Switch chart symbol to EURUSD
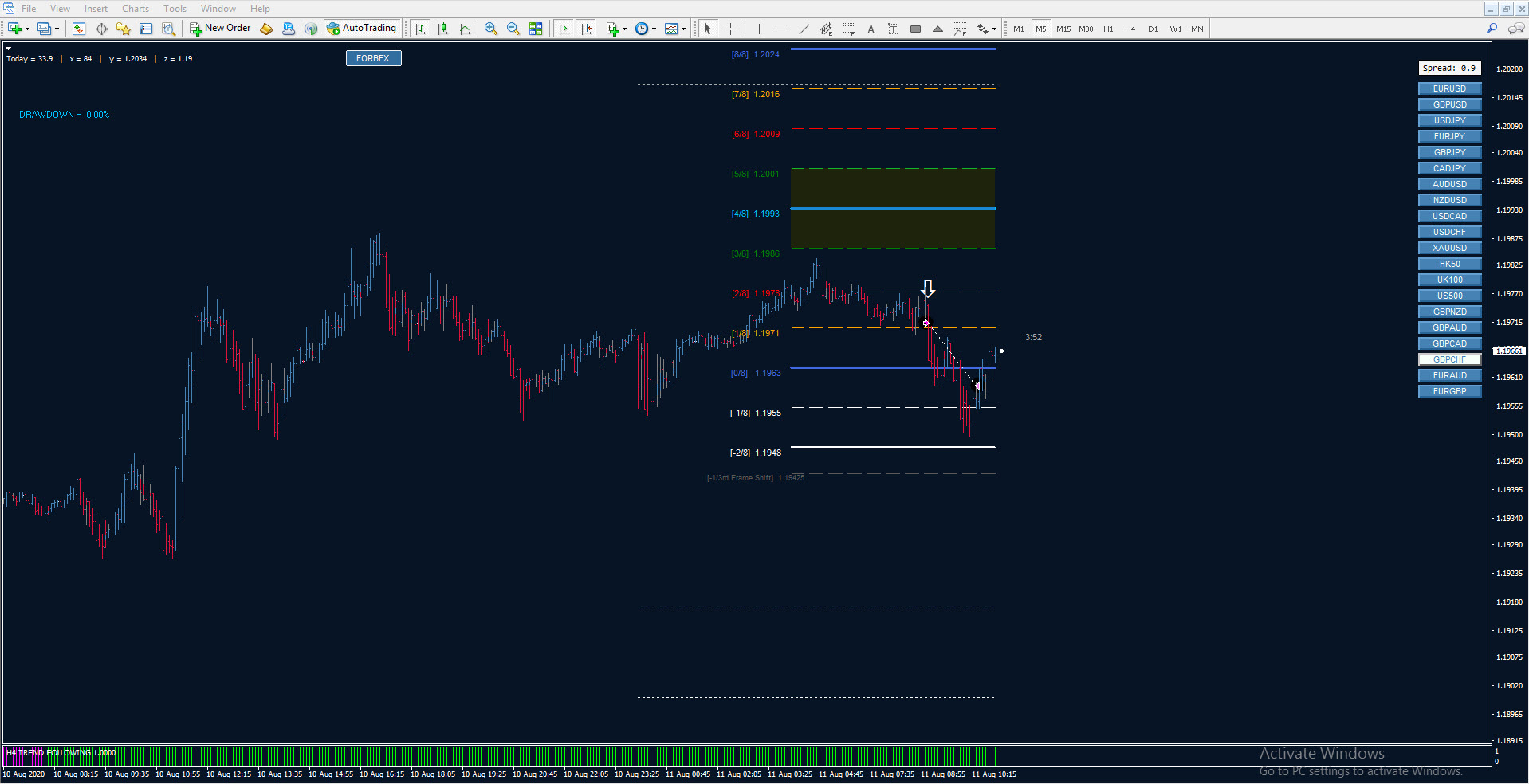Screen dimensions: 1529x784 pos(1449,88)
